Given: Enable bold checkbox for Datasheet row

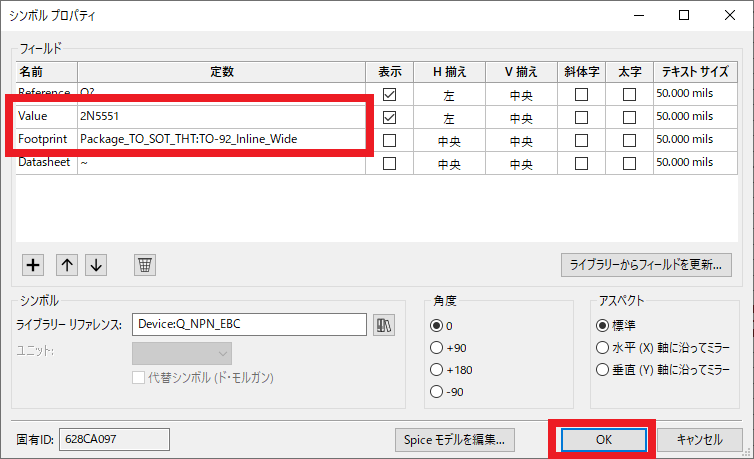Looking at the screenshot, I should point(629,163).
